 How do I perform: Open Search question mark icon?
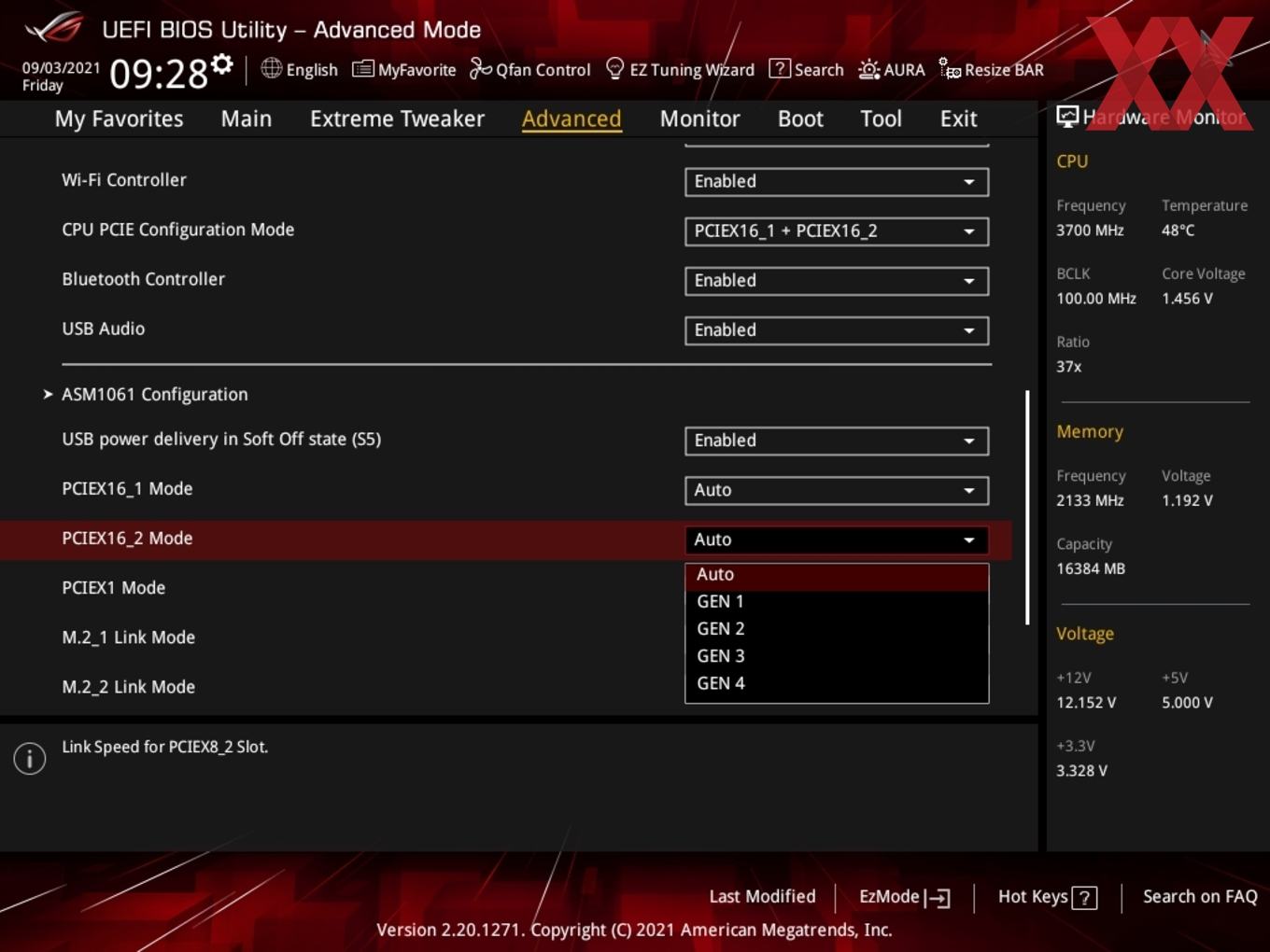[x=779, y=68]
